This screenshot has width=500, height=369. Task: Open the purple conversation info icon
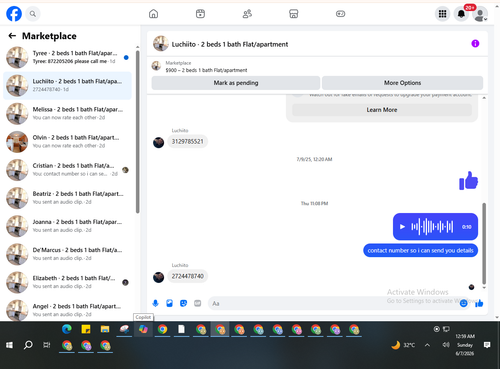tap(475, 44)
